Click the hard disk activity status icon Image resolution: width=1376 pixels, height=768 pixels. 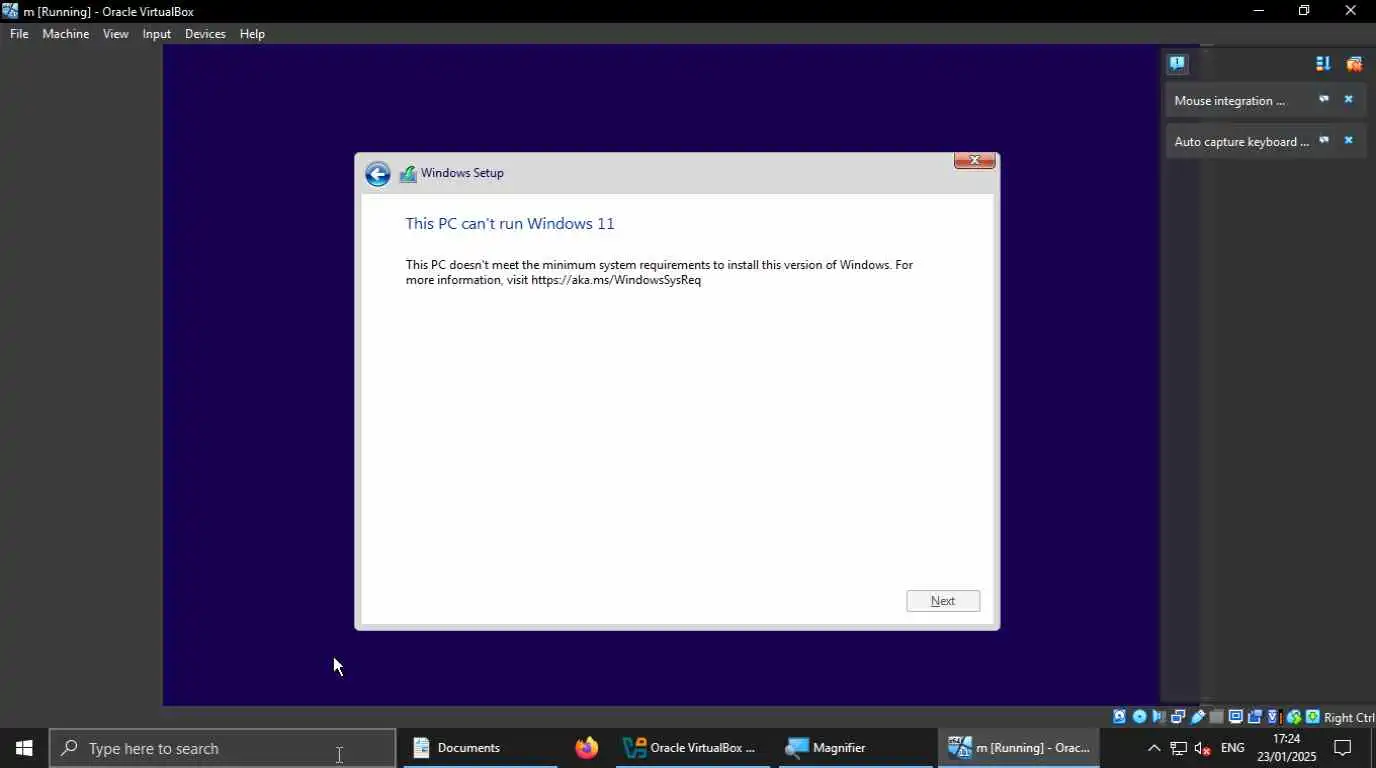1120,717
